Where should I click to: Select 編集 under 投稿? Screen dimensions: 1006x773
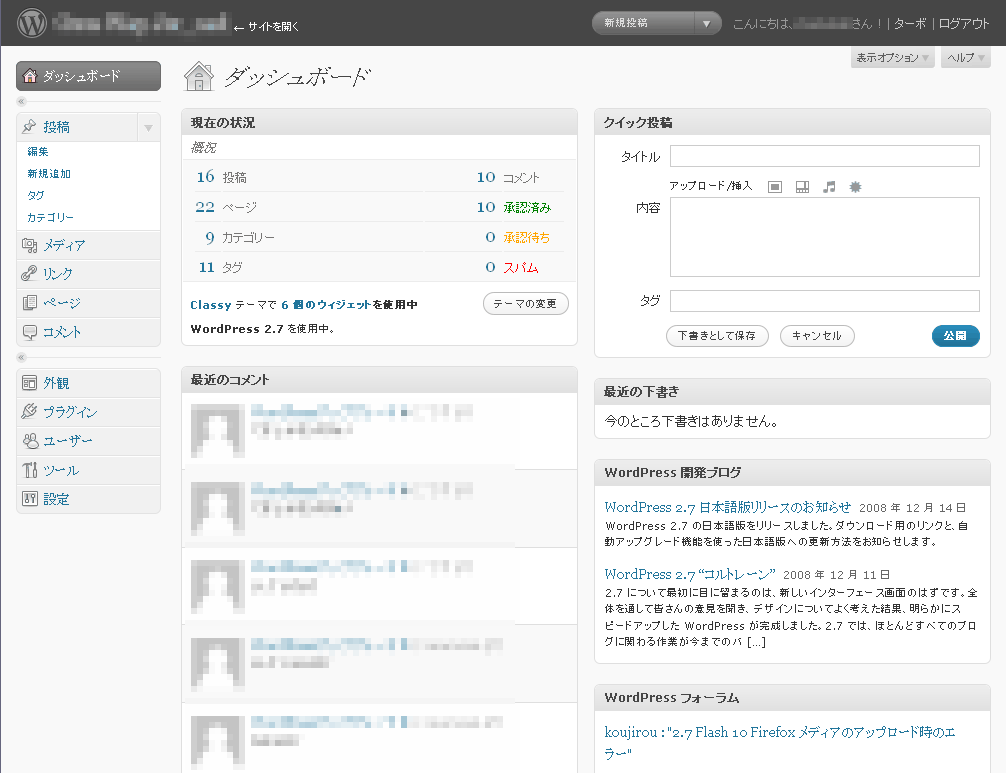tap(38, 151)
